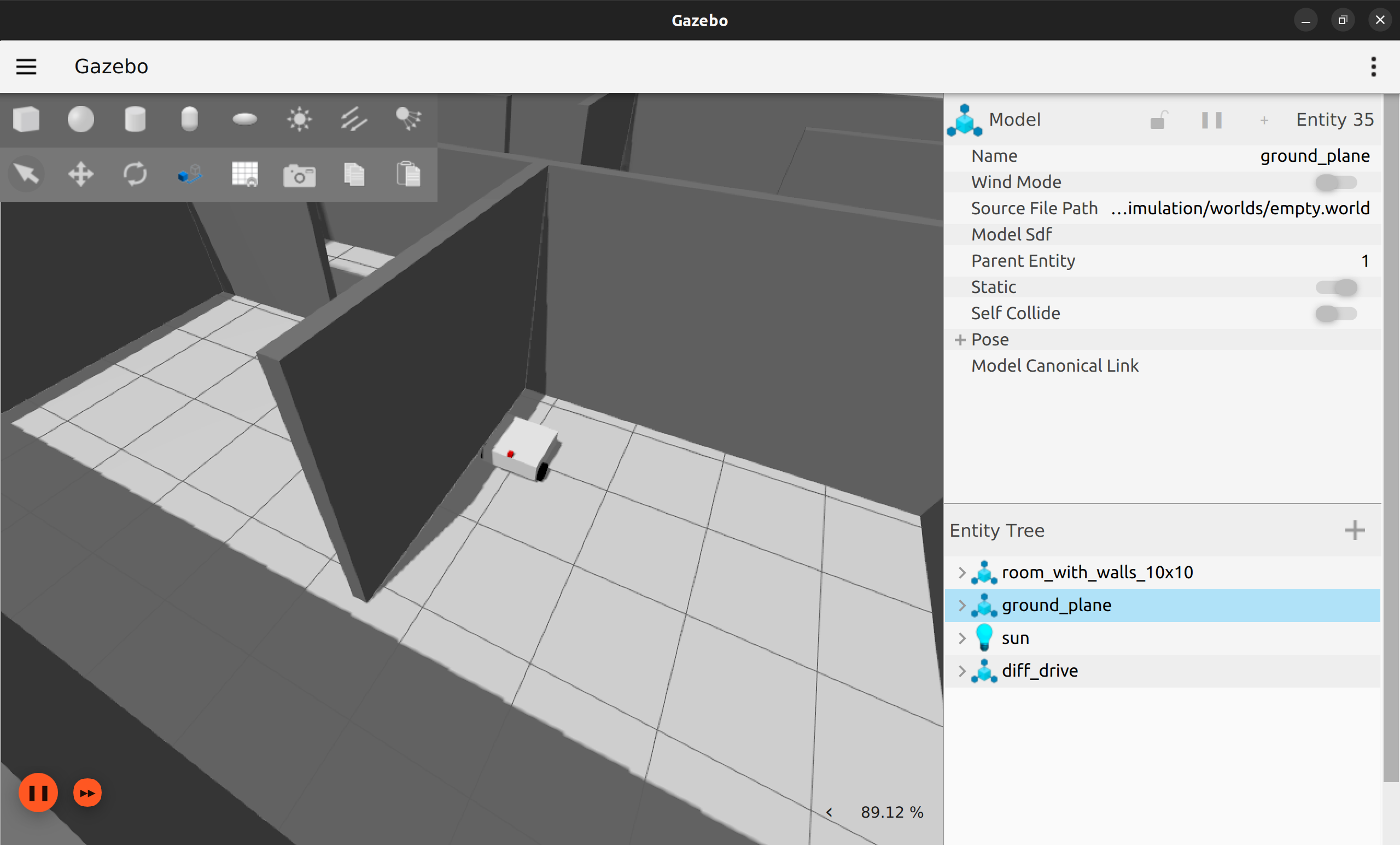Pause the component inspector updates

click(1211, 120)
